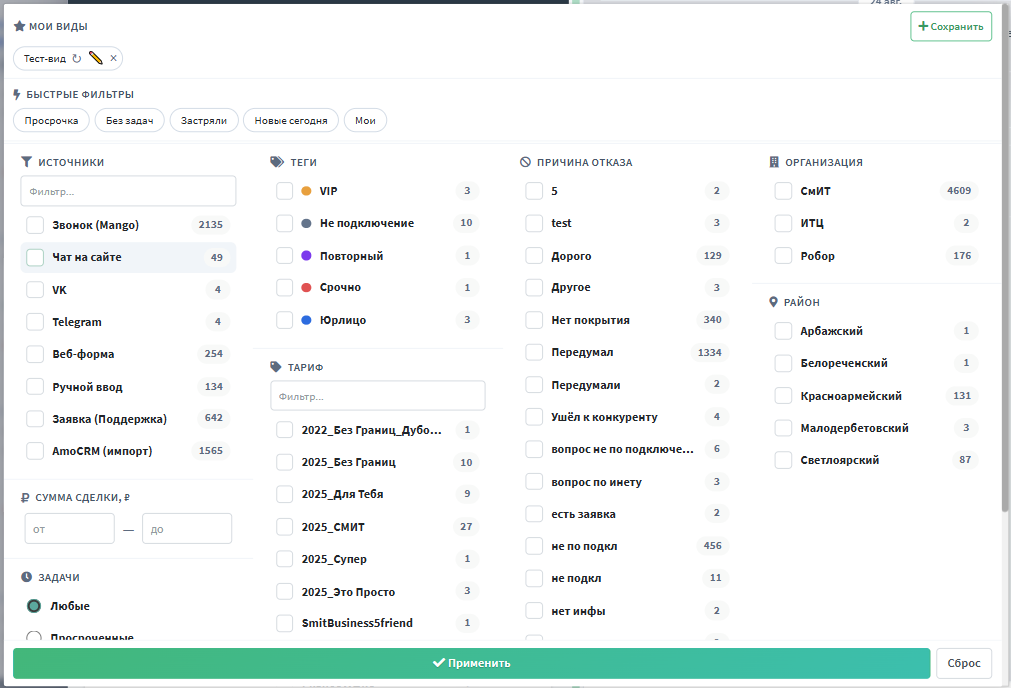Viewport: 1011px width, 688px height.
Task: Check the VIP tag checkbox
Action: (x=284, y=191)
